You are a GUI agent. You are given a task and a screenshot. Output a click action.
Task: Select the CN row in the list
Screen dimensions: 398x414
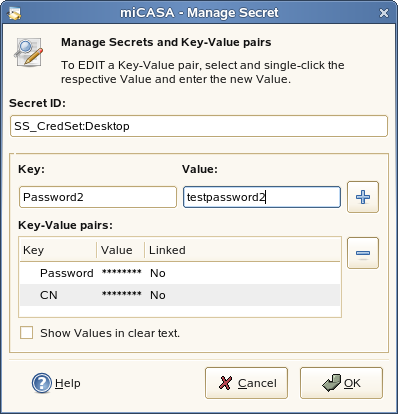click(x=180, y=295)
